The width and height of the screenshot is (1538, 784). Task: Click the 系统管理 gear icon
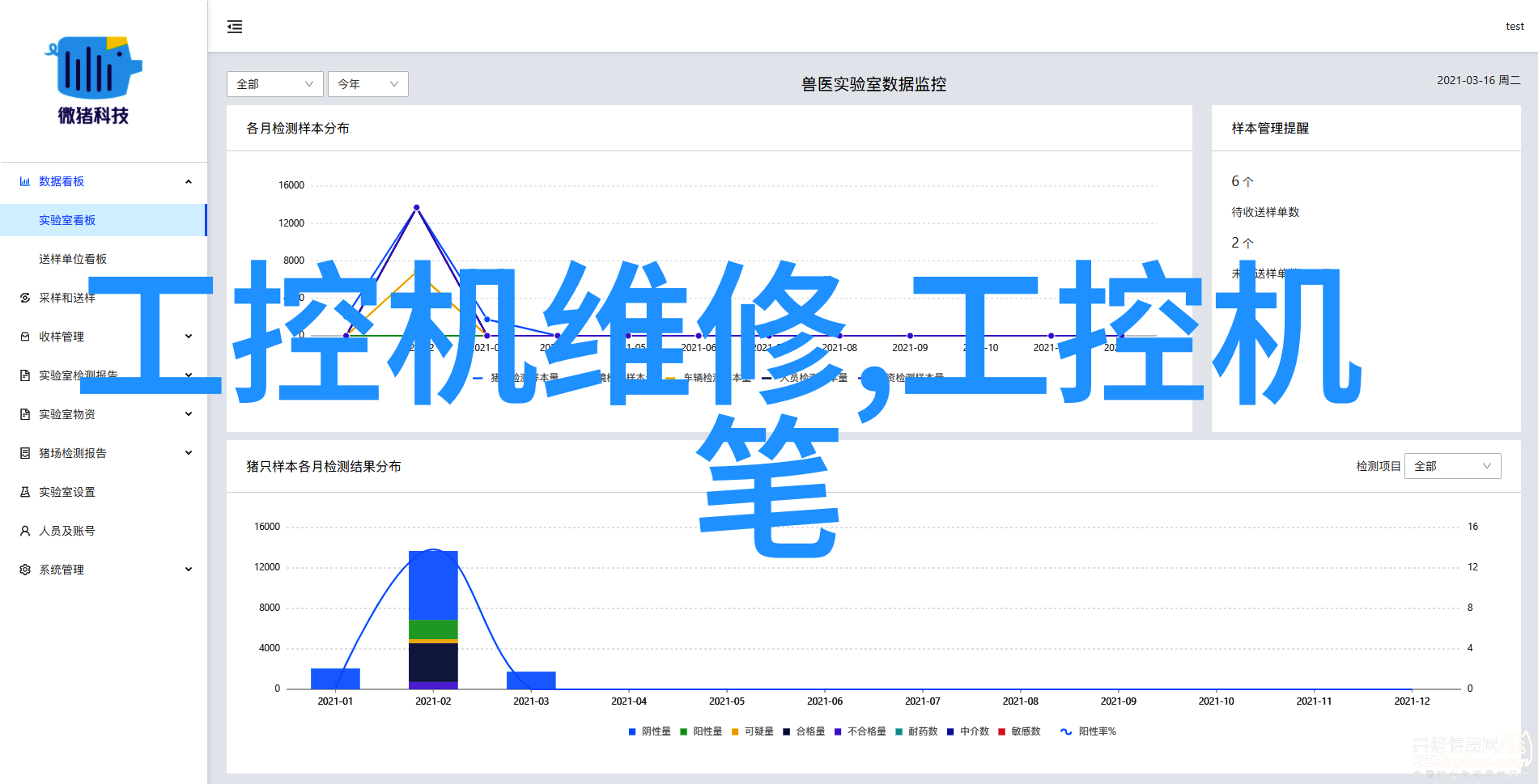(x=25, y=570)
